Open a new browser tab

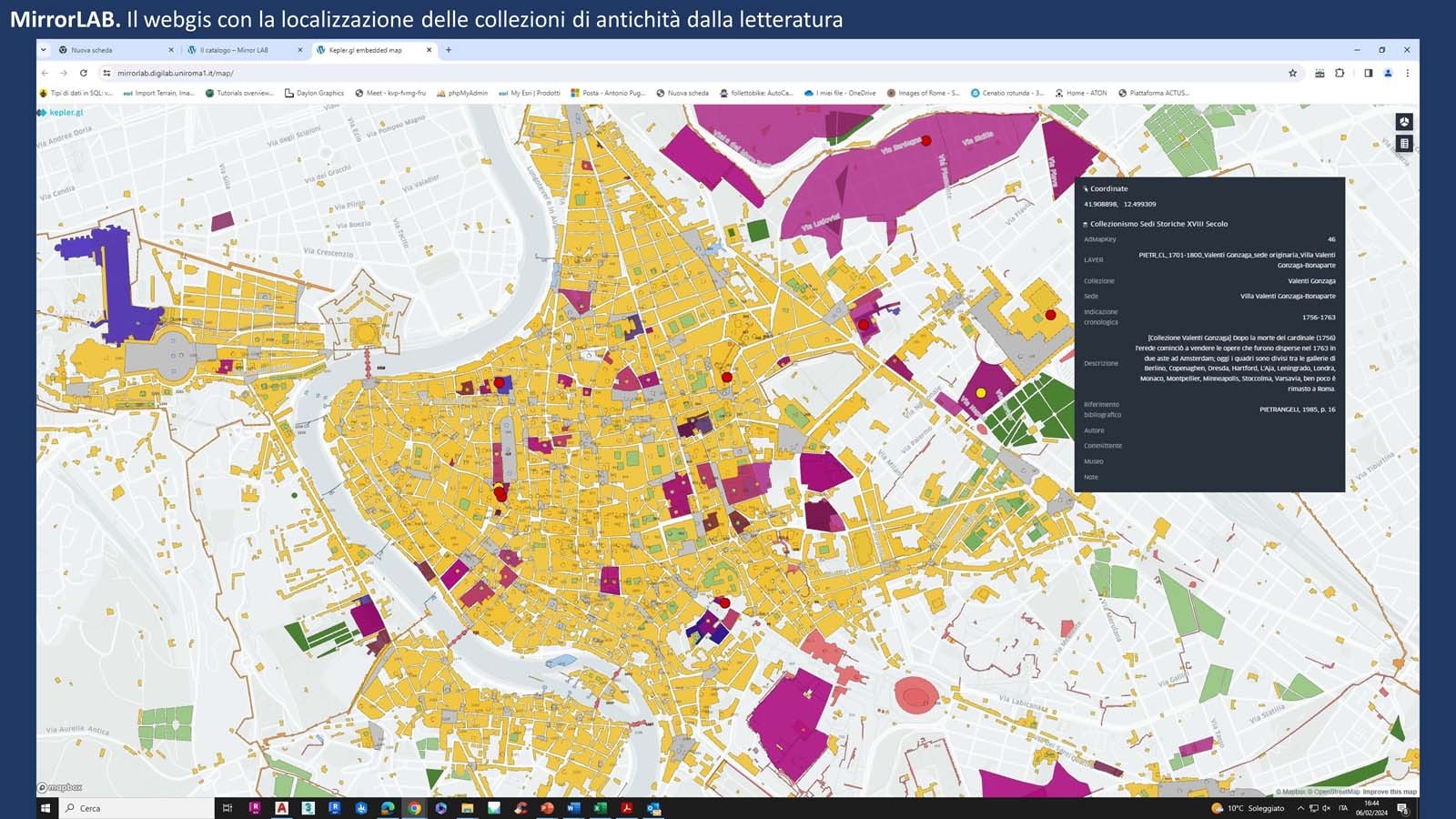coord(449,50)
